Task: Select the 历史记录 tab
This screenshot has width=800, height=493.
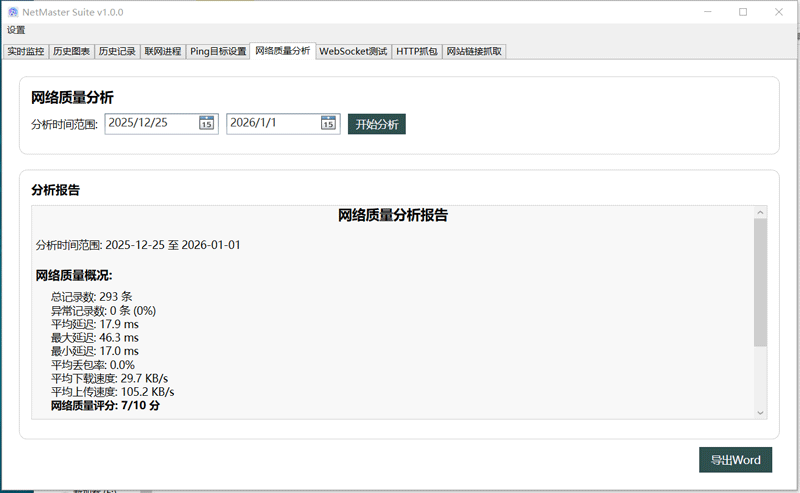Action: pyautogui.click(x=117, y=51)
